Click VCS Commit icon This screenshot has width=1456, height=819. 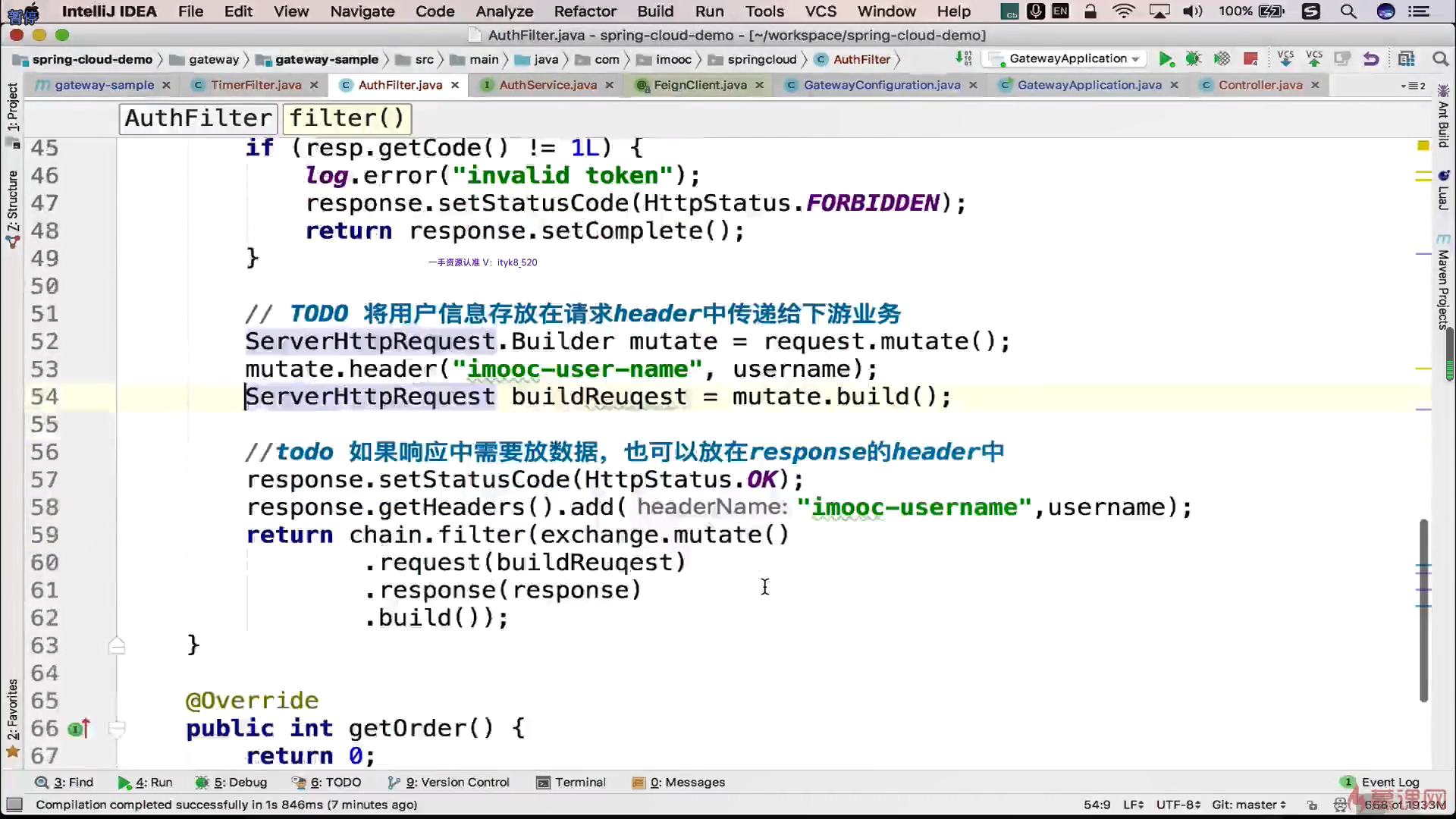click(x=1314, y=59)
